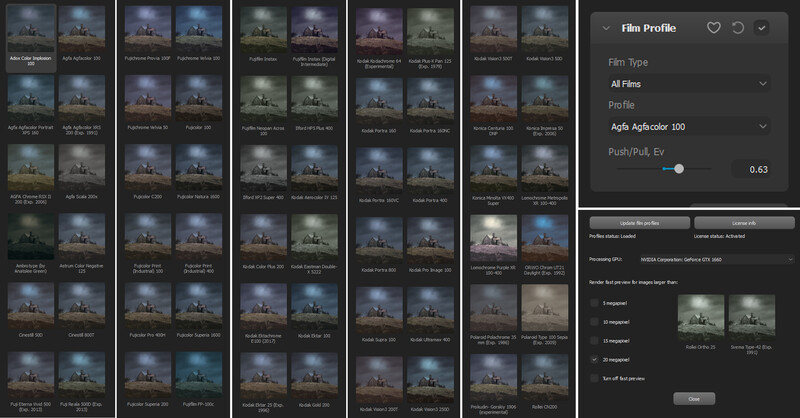Click the Push/Pull value field 0.63
800x418 pixels.
pos(752,169)
